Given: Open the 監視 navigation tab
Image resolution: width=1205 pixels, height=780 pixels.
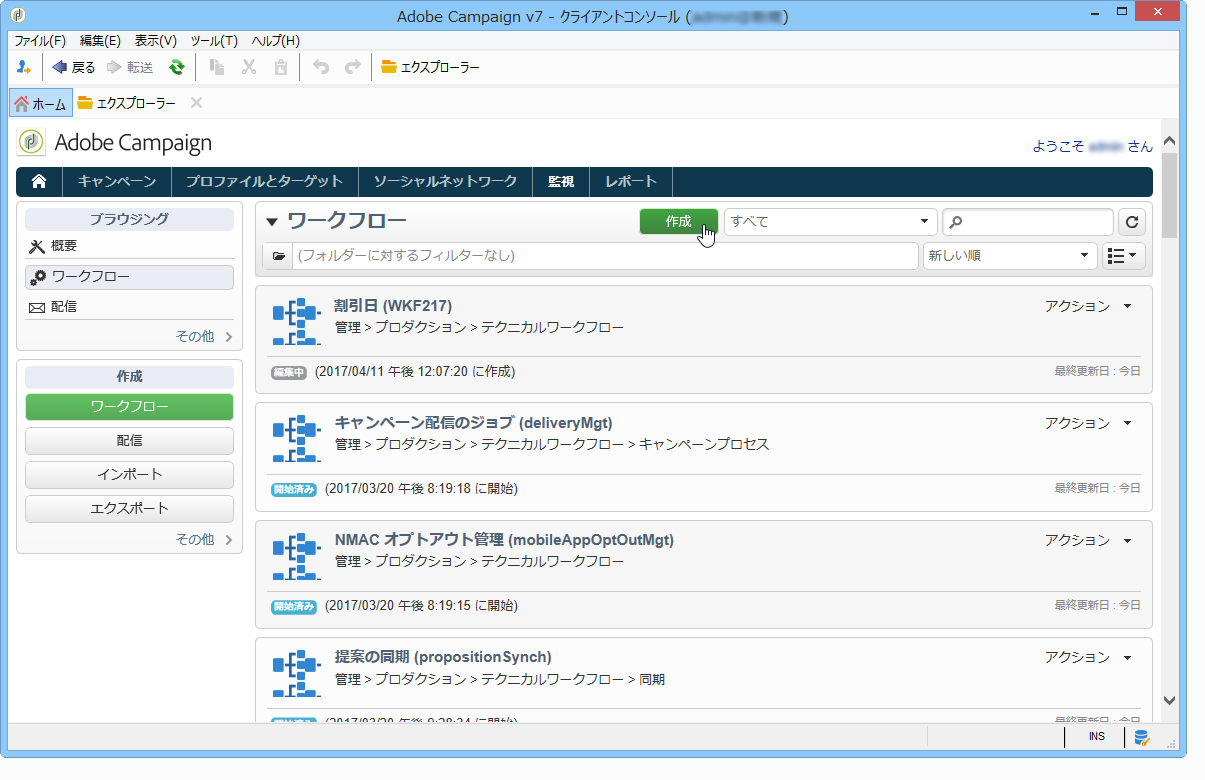Looking at the screenshot, I should 561,181.
